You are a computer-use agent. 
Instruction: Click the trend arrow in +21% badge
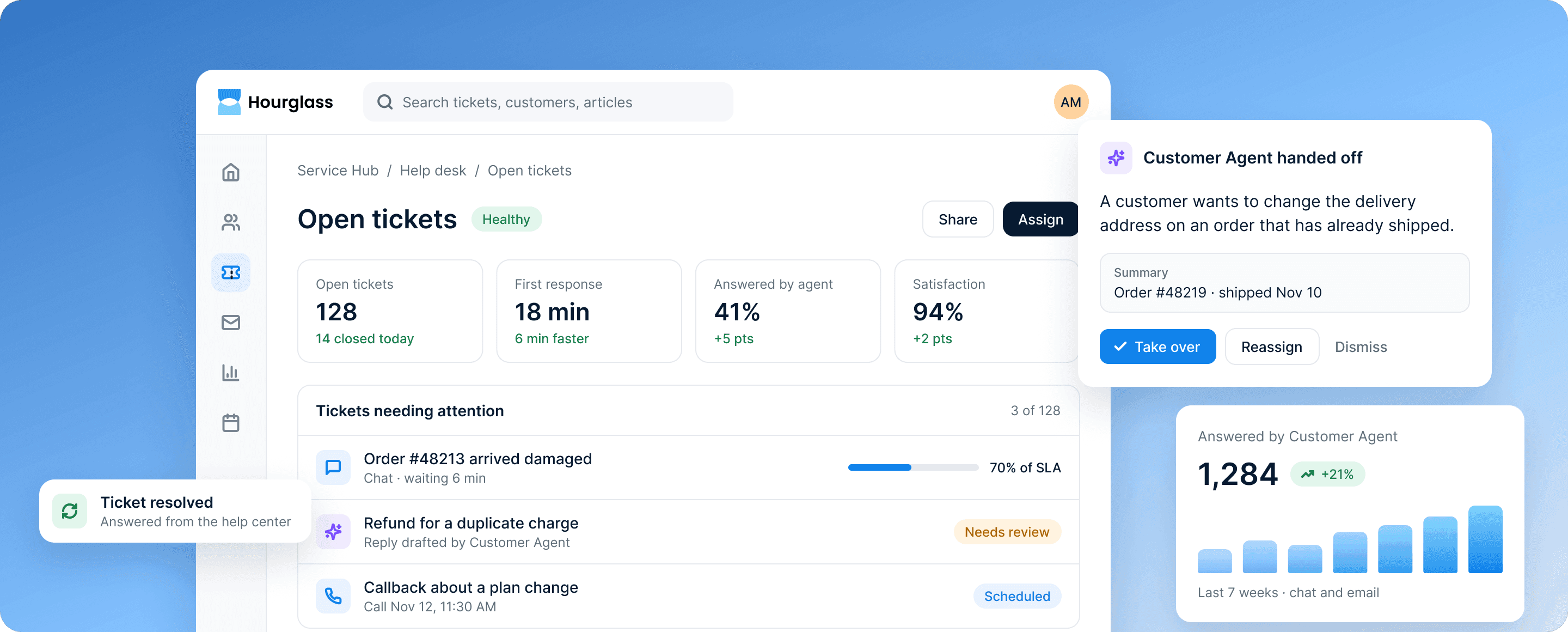(1307, 475)
